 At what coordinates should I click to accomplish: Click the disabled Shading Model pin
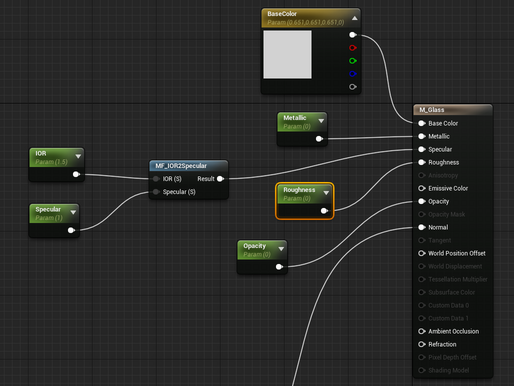tap(422, 370)
